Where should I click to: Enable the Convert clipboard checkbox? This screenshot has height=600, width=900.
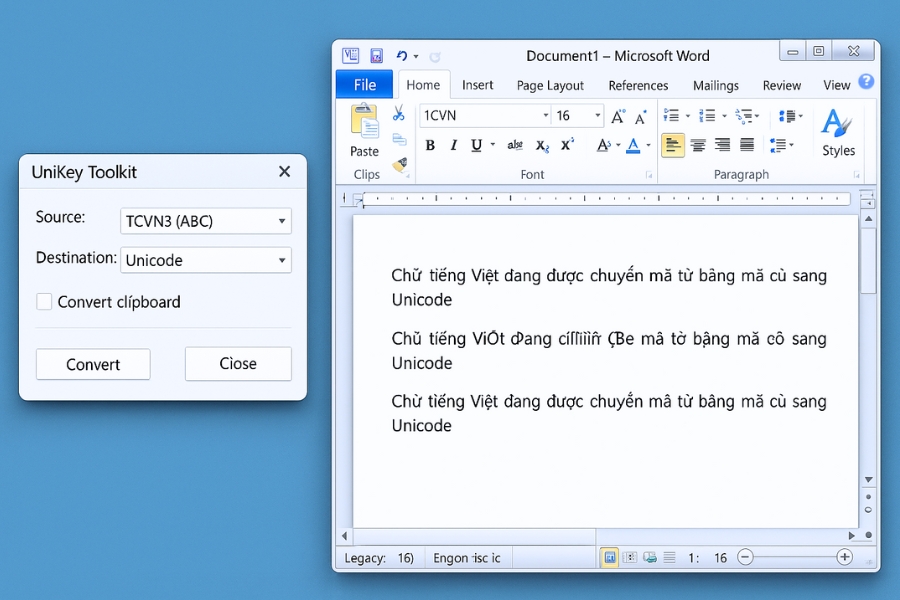43,302
